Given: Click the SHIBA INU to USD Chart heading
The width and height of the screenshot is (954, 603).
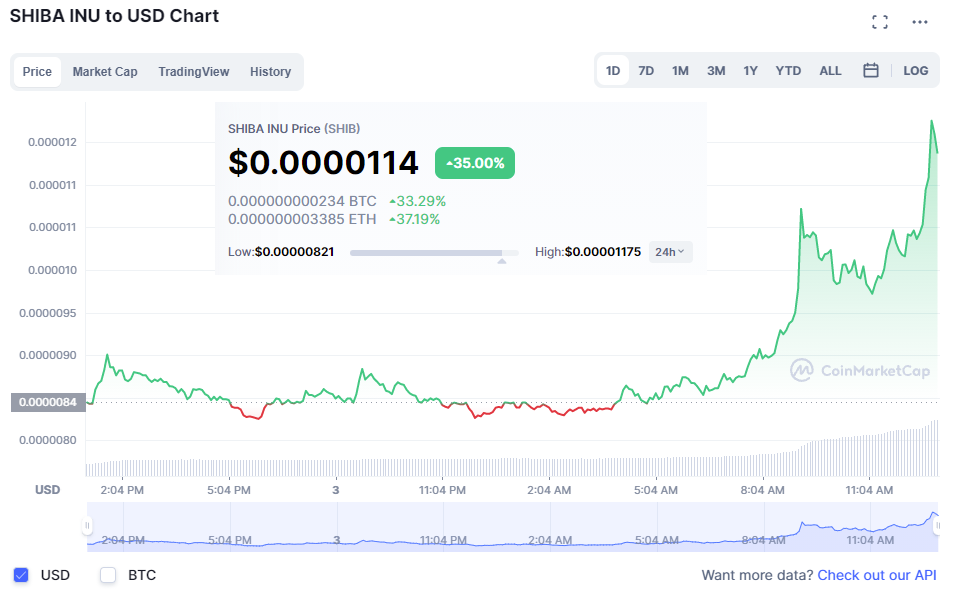Looking at the screenshot, I should pyautogui.click(x=114, y=16).
